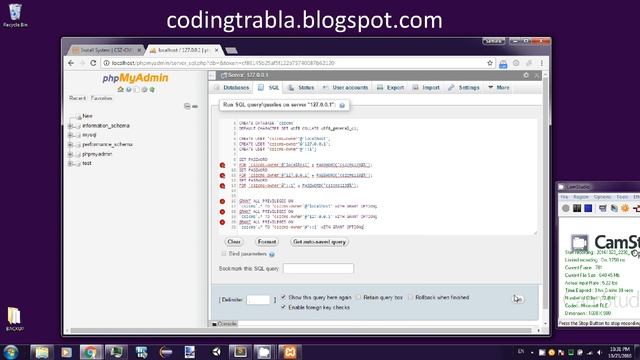Click help icon beside Run SQL query heading
The height and width of the screenshot is (360, 640).
pyautogui.click(x=342, y=105)
